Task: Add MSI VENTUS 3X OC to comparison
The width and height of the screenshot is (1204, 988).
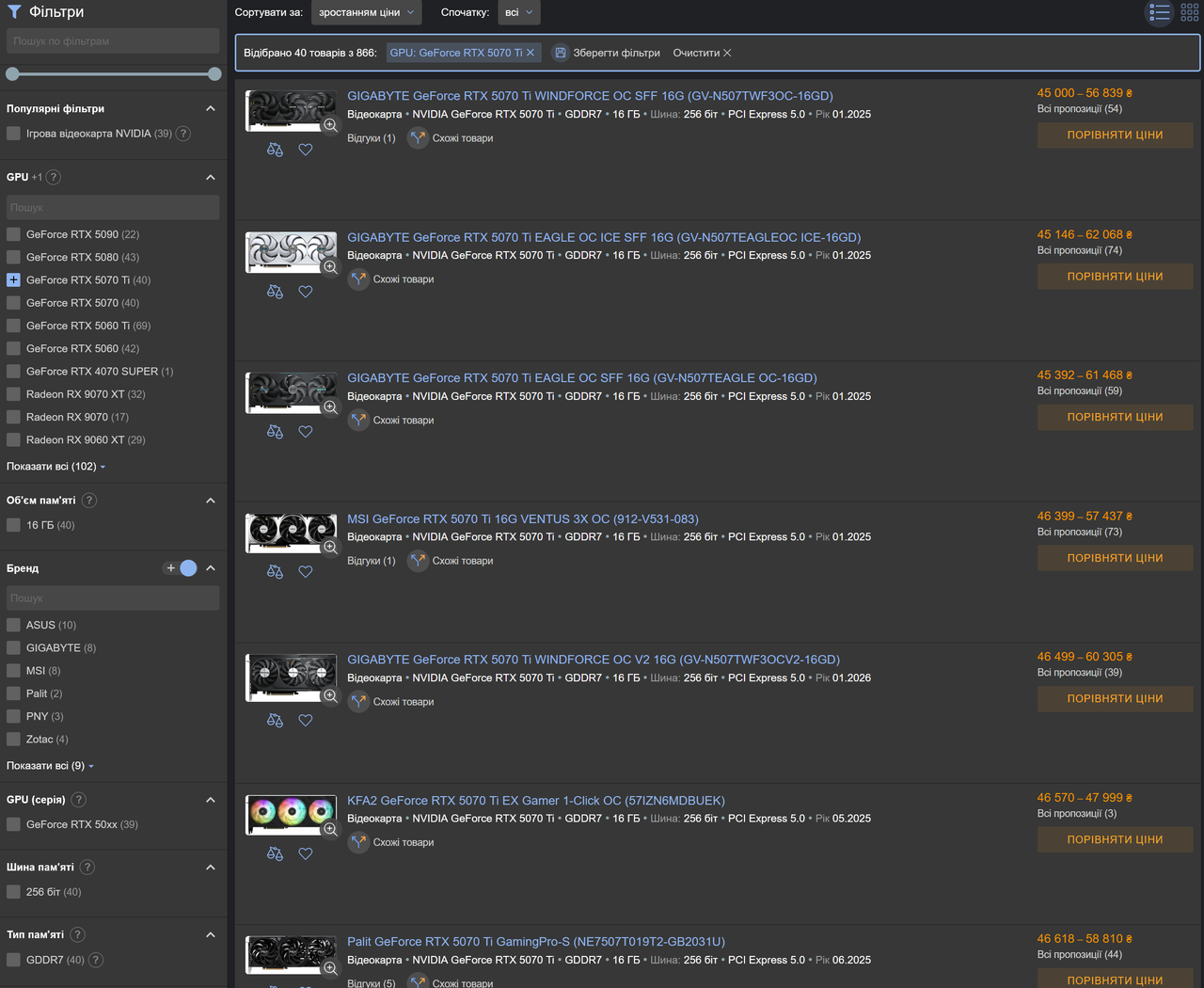Action: [x=275, y=572]
